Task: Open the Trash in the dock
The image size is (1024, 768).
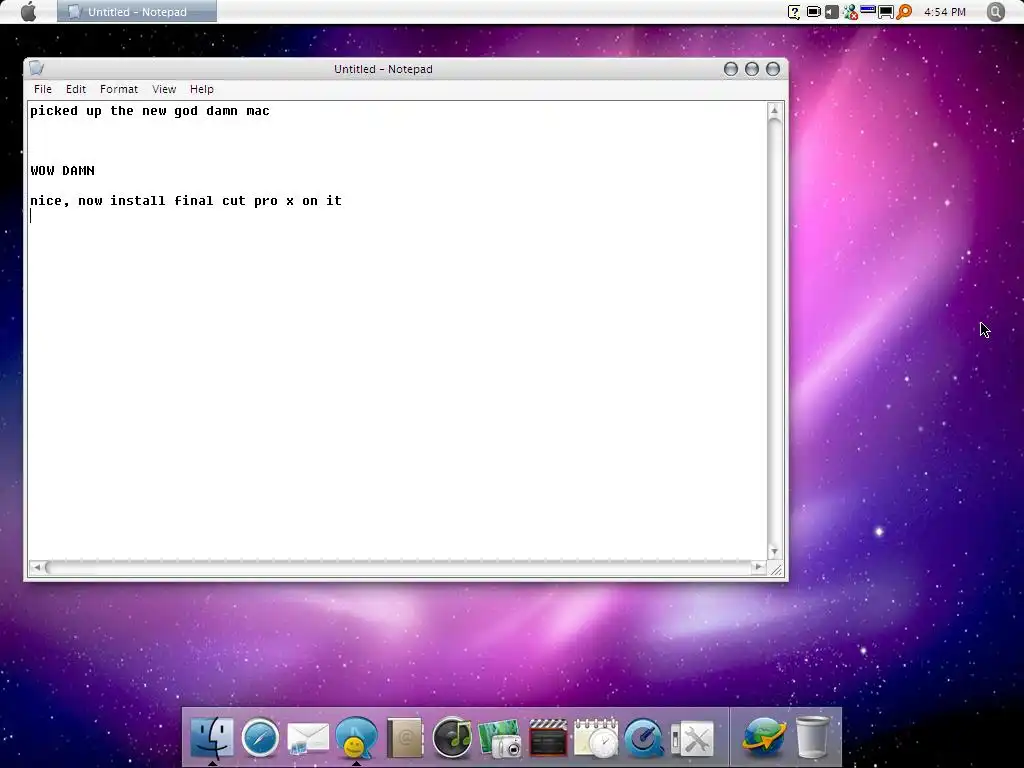Action: pos(812,738)
